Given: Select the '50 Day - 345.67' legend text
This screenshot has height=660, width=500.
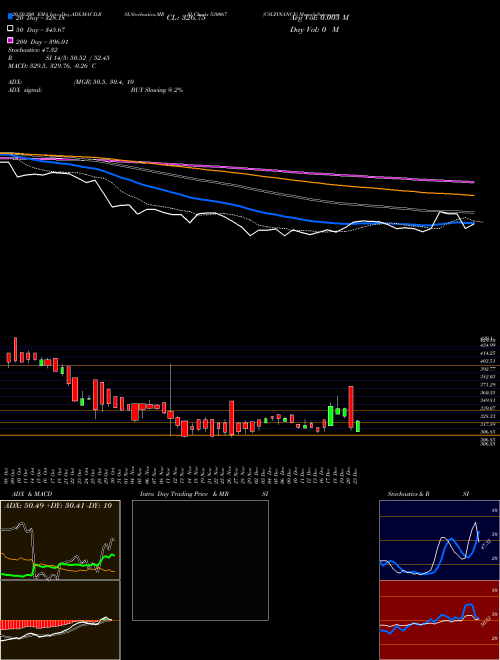Looking at the screenshot, I should click(x=40, y=30).
